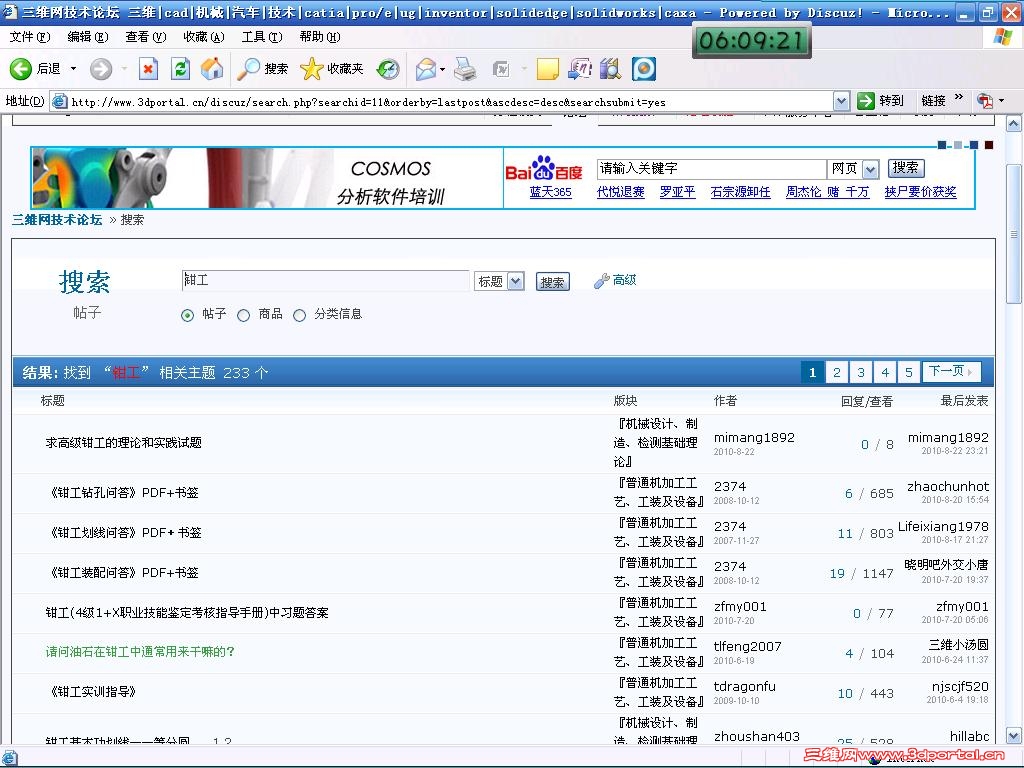This screenshot has height=768, width=1024.
Task: Click the Baidu keyword input field
Action: click(711, 169)
